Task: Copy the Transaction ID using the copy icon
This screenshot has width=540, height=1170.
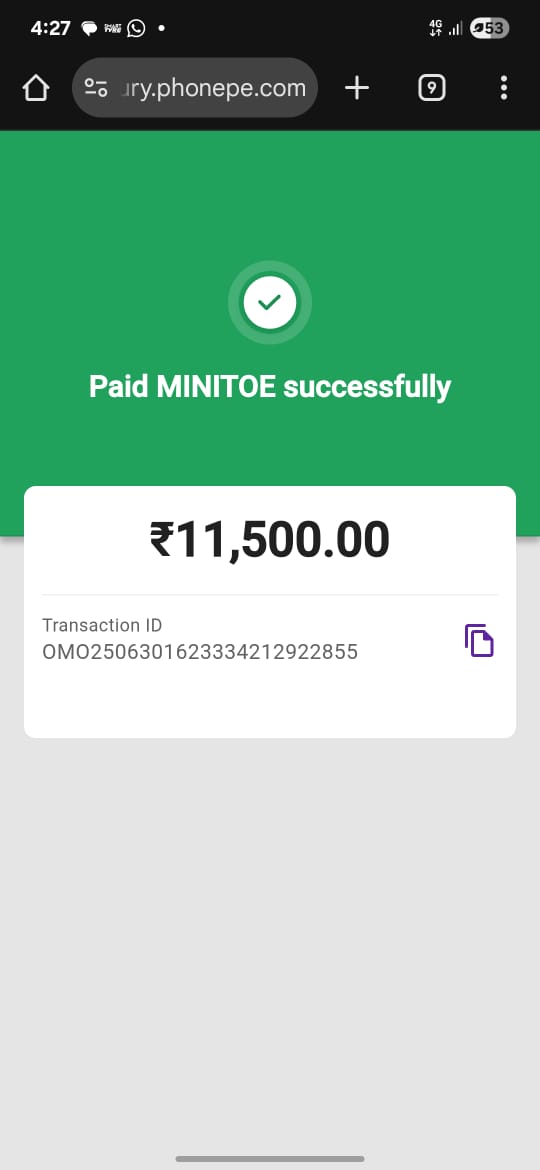Action: click(x=479, y=640)
